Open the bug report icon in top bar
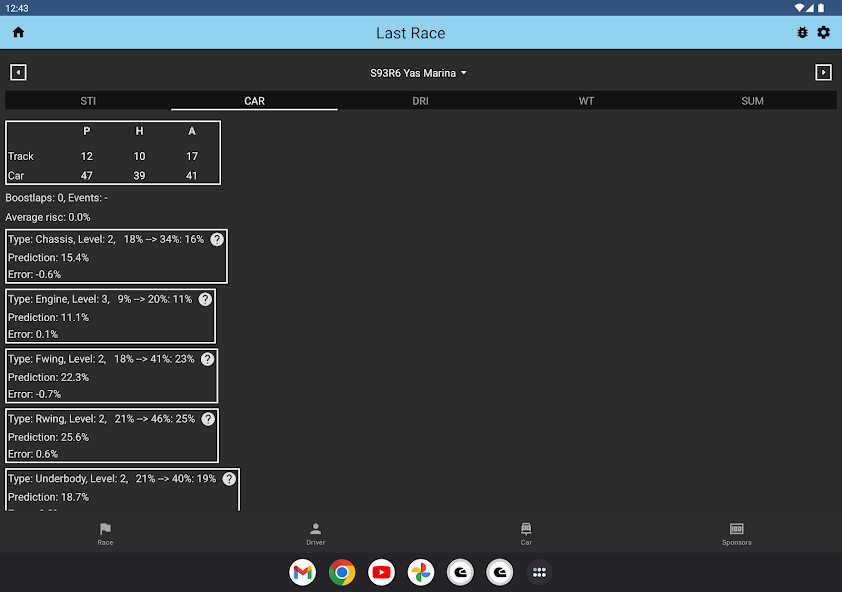Image resolution: width=842 pixels, height=592 pixels. point(801,32)
